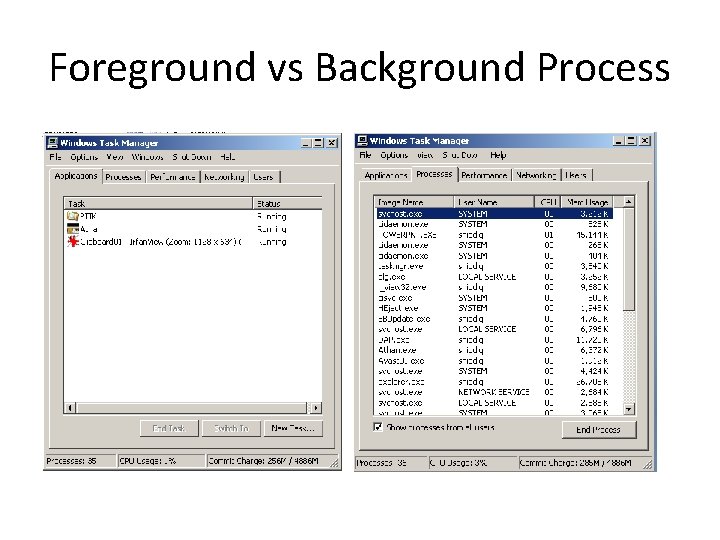
Task: Minimize the right Task Manager window
Action: coord(619,141)
